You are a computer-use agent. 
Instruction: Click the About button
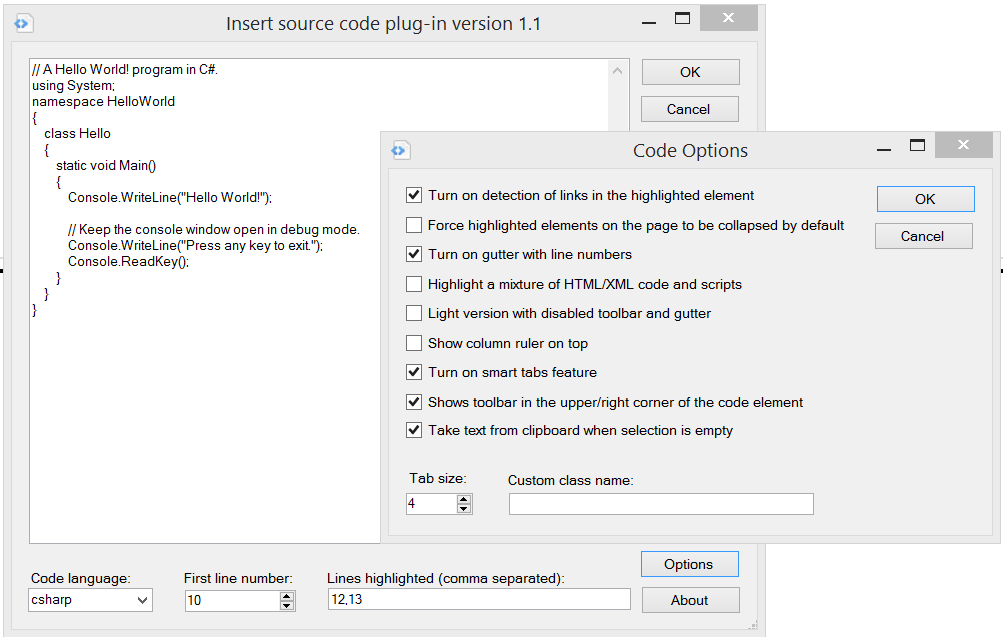click(x=689, y=600)
